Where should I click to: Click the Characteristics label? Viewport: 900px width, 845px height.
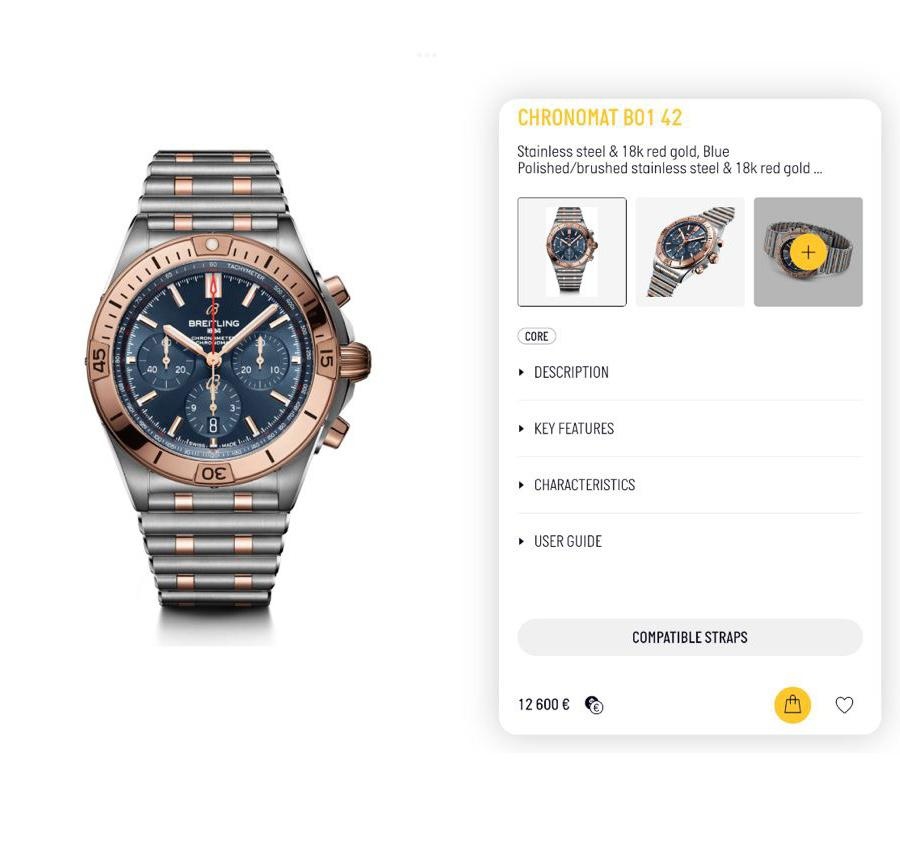click(x=584, y=484)
